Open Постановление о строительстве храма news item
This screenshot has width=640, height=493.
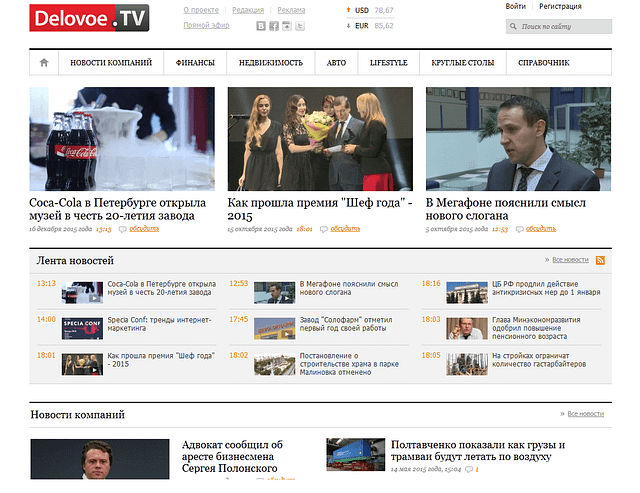coord(349,364)
